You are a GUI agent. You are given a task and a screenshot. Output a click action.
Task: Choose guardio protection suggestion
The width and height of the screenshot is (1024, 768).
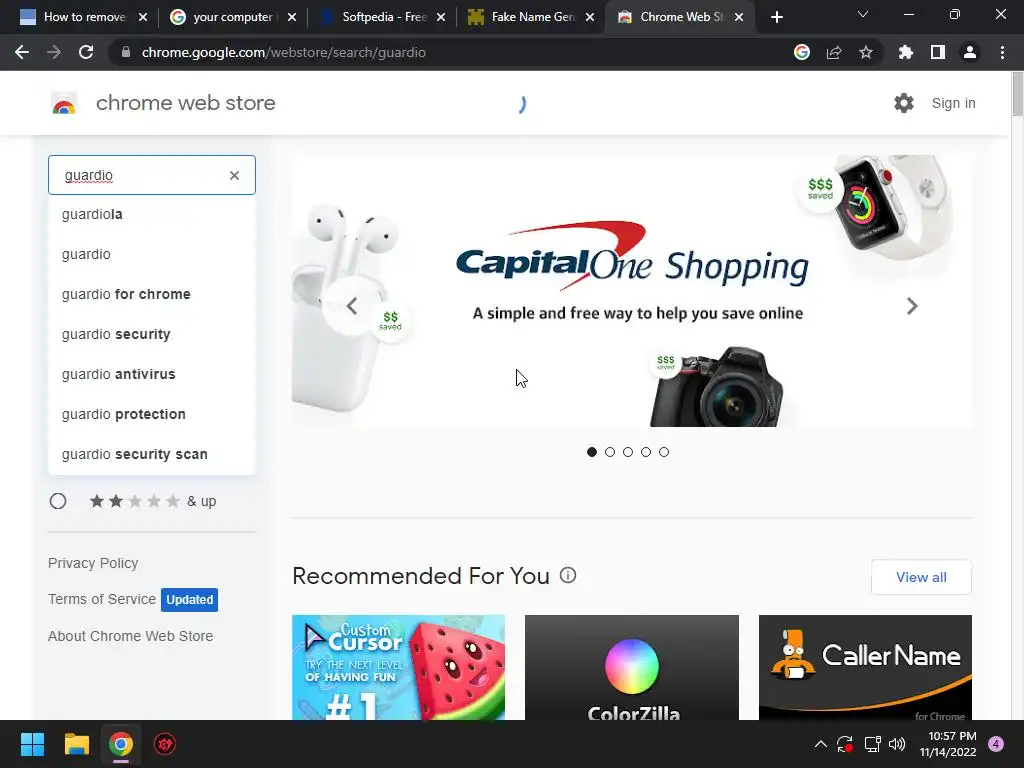tap(152, 414)
